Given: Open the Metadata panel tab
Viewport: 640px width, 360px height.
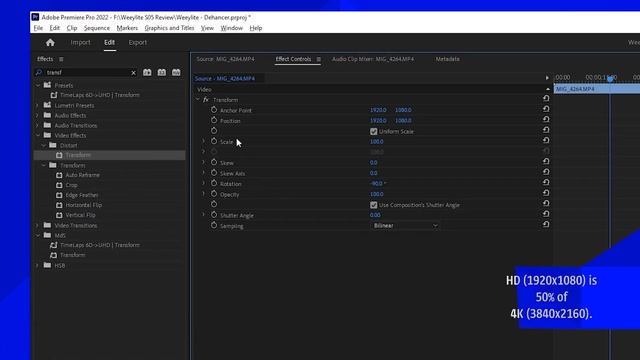Looking at the screenshot, I should pyautogui.click(x=447, y=59).
